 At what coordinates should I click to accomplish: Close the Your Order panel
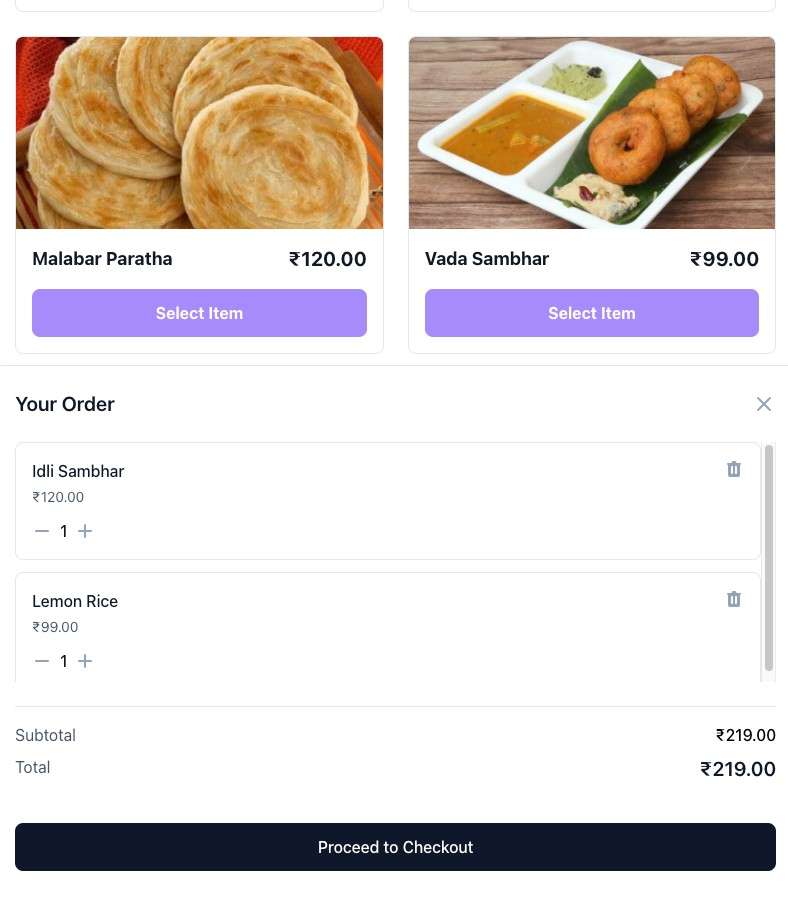click(x=764, y=404)
